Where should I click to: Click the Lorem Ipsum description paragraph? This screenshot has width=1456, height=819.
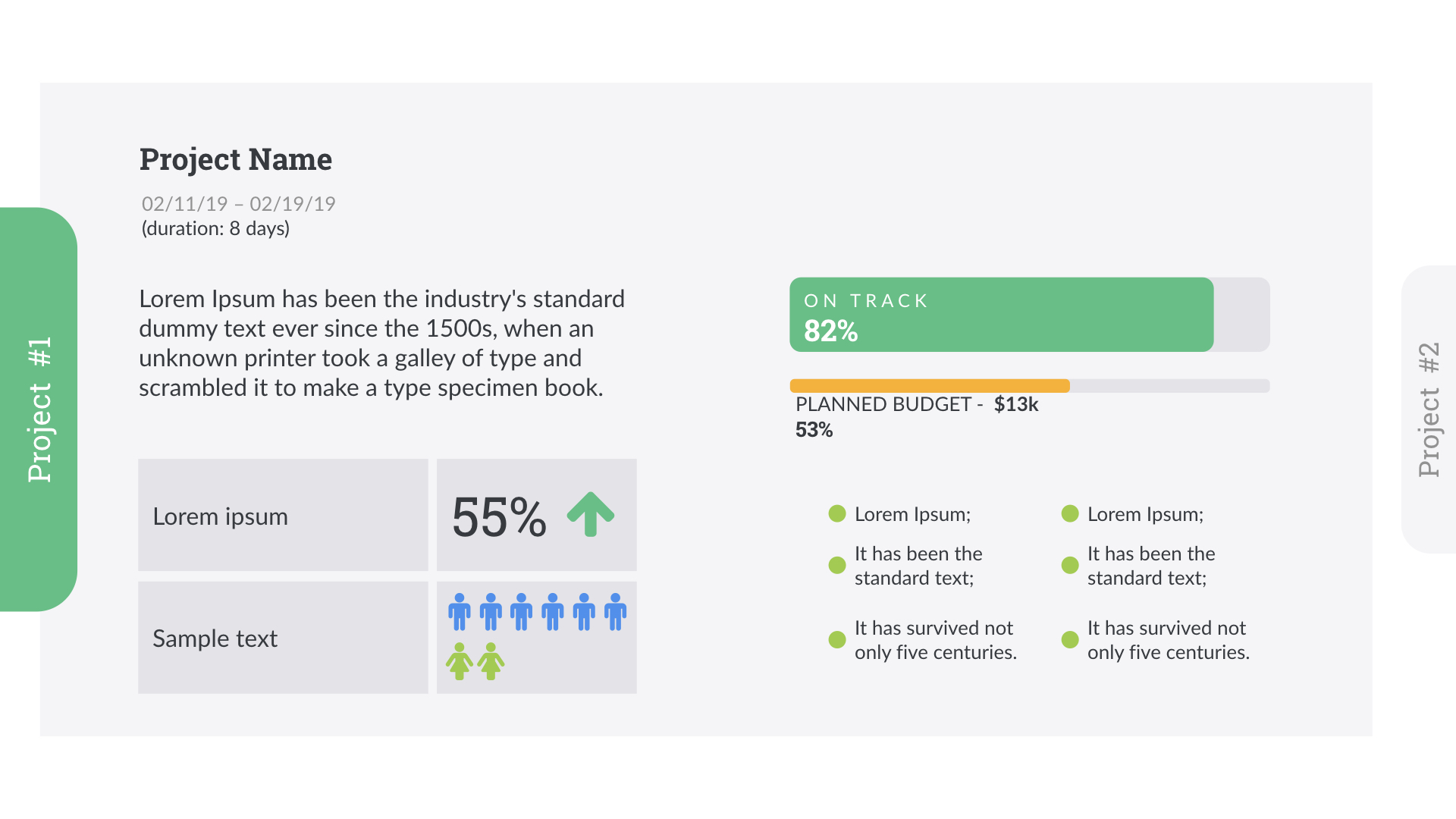[x=381, y=343]
